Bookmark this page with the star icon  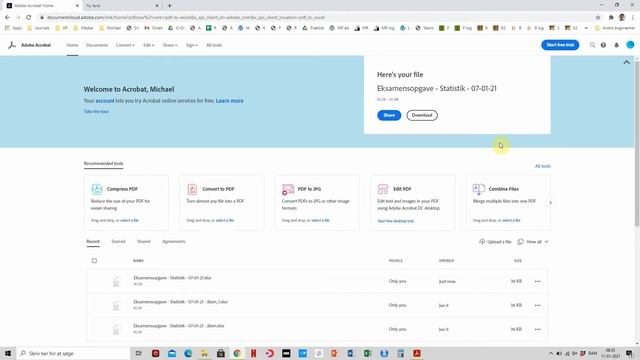(x=598, y=17)
